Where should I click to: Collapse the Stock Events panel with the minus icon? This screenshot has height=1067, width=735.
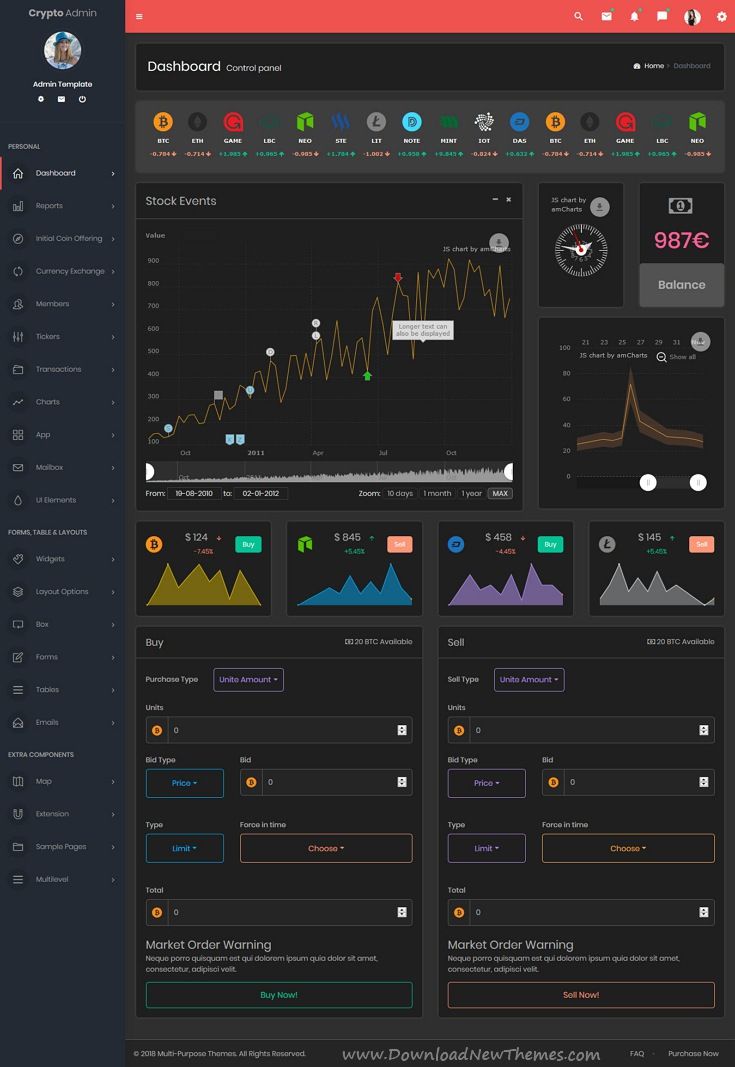click(495, 199)
